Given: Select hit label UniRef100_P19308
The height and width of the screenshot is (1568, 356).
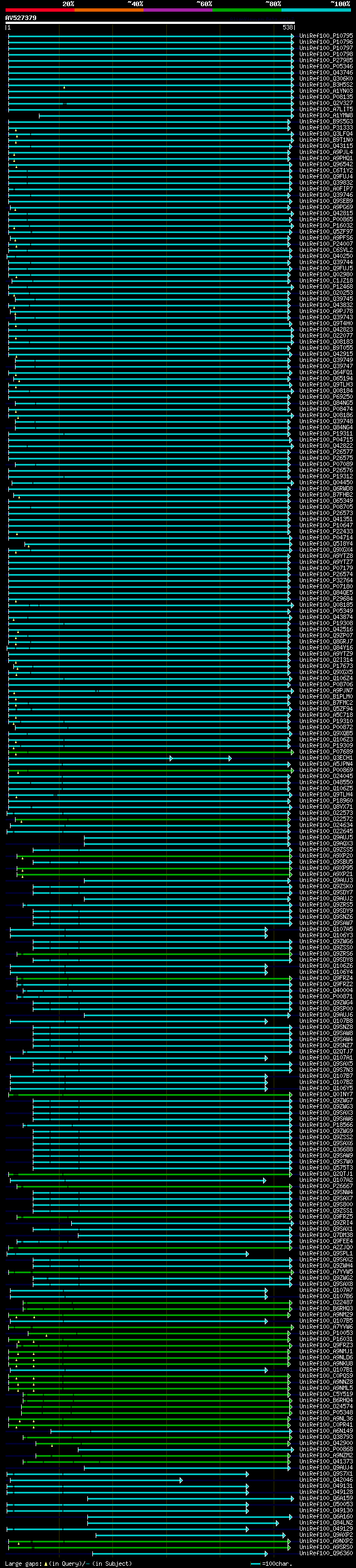Looking at the screenshot, I should coord(326,624).
